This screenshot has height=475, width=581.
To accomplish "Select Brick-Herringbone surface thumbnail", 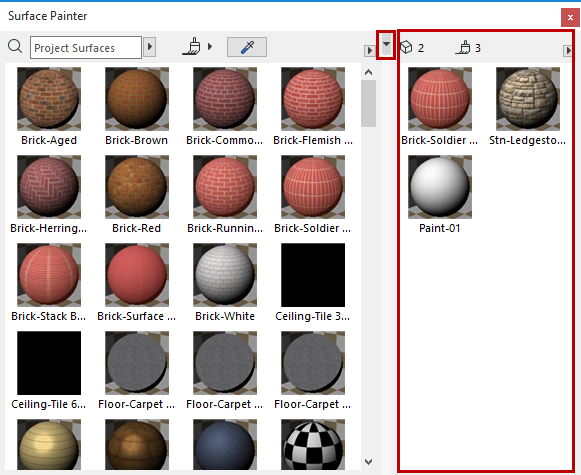I will click(49, 187).
